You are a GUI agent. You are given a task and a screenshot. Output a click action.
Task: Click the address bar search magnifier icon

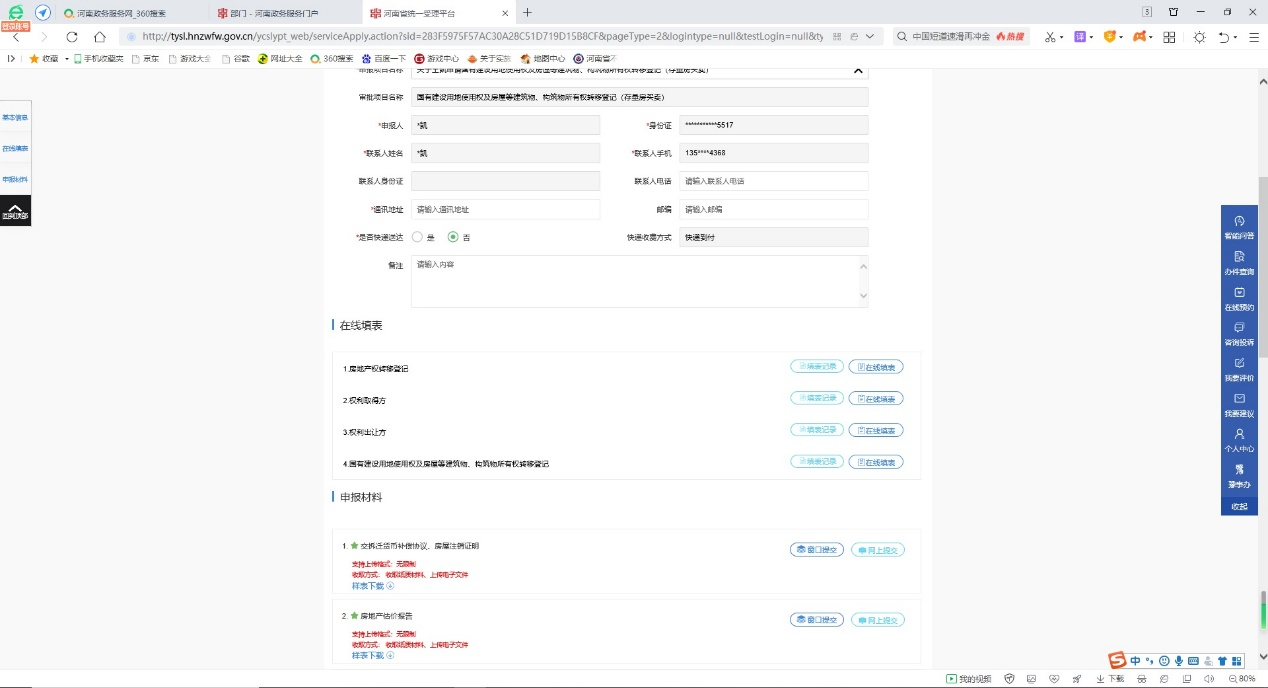900,36
